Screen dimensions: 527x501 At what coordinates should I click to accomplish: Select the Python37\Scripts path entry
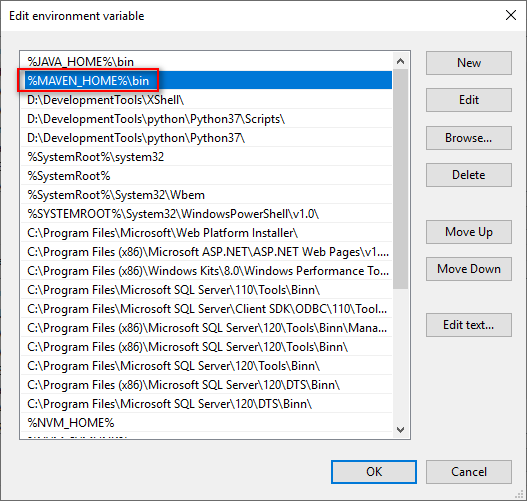point(206,119)
